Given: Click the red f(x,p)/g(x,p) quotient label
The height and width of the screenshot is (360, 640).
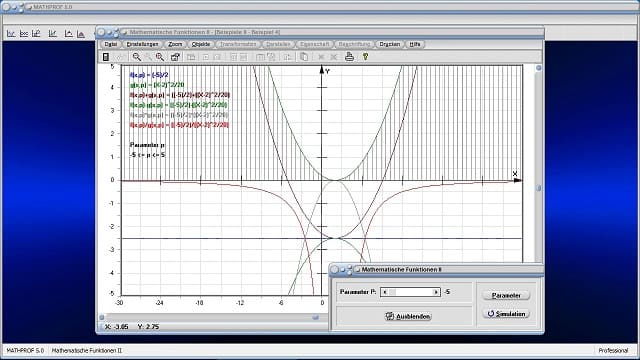Looking at the screenshot, I should (179, 125).
